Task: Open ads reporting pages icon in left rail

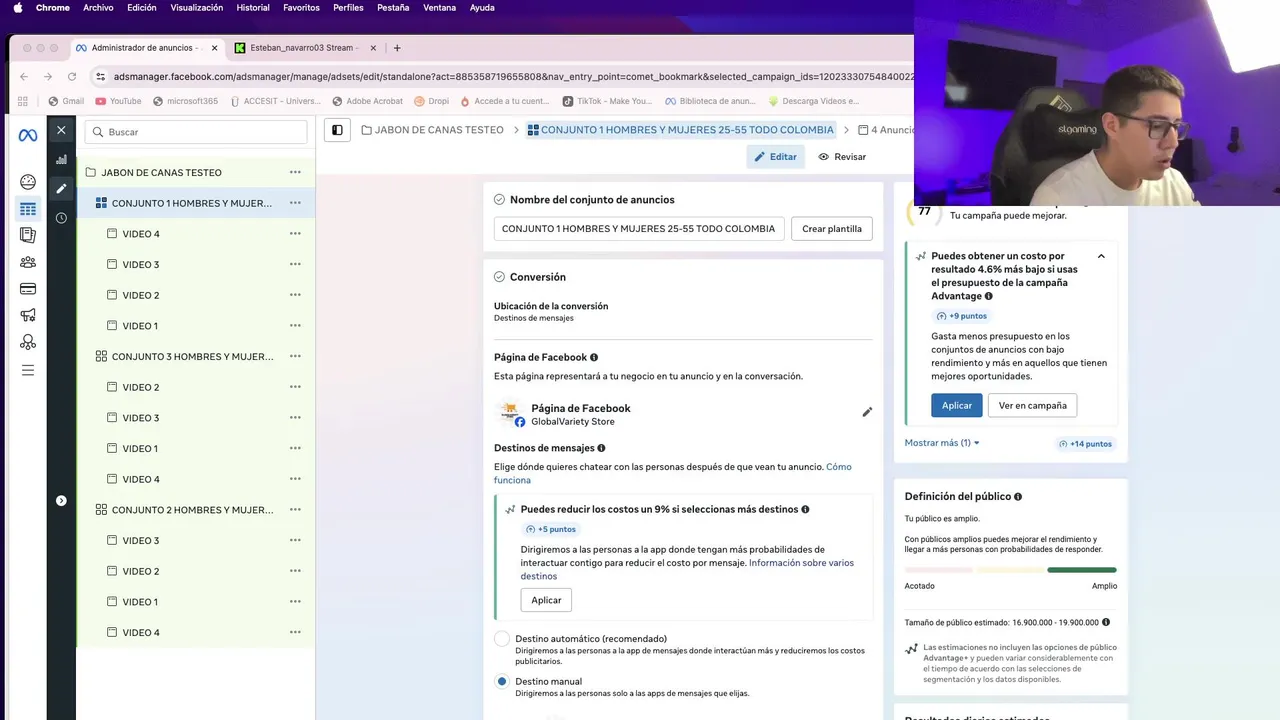Action: point(28,235)
